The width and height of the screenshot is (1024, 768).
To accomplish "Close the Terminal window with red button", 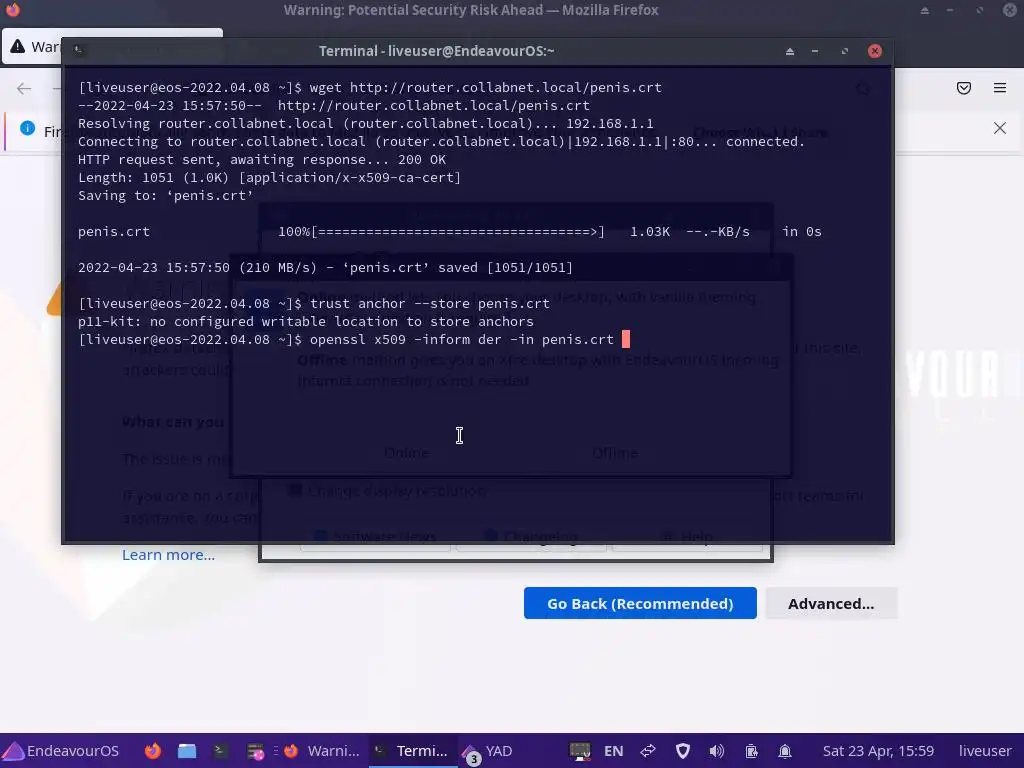I will [x=875, y=51].
